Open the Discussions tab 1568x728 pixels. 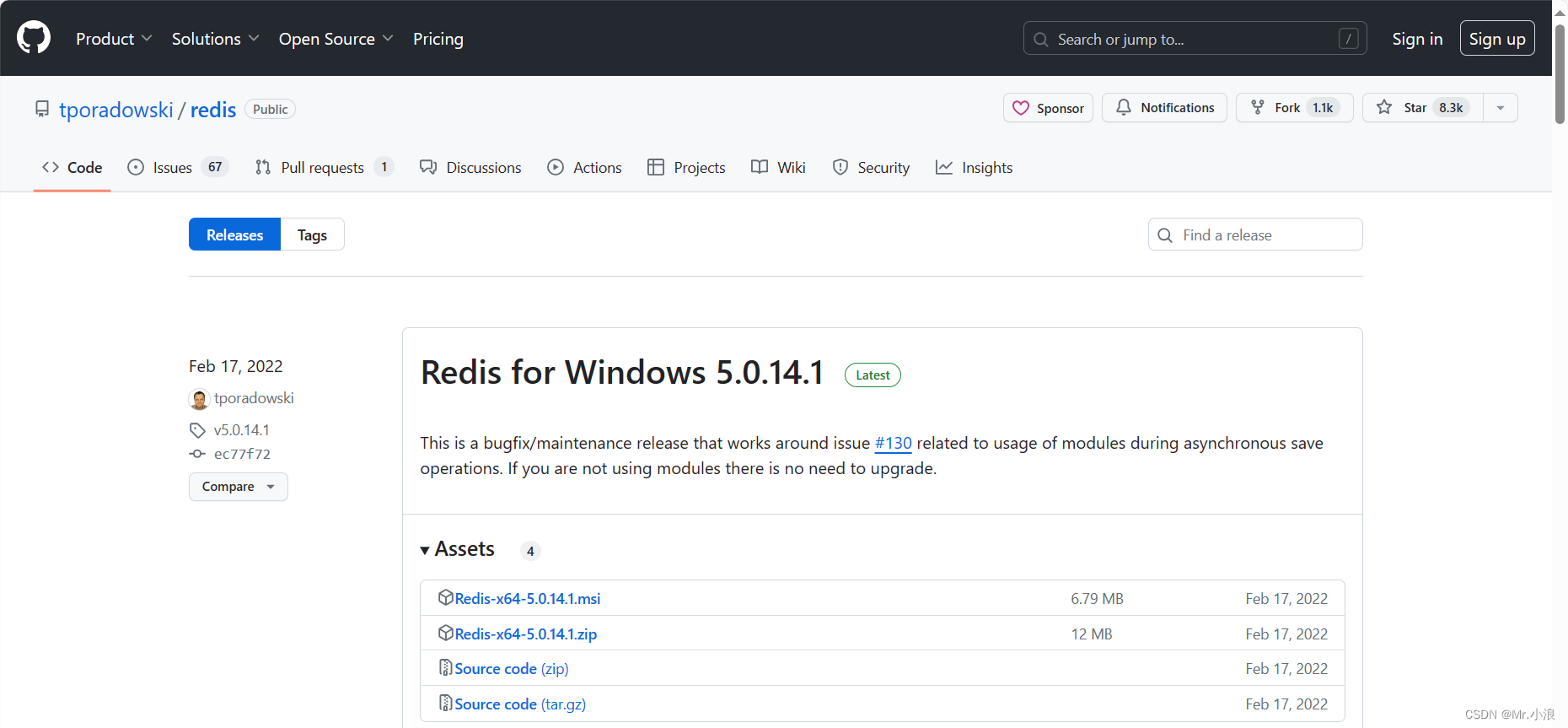[470, 167]
